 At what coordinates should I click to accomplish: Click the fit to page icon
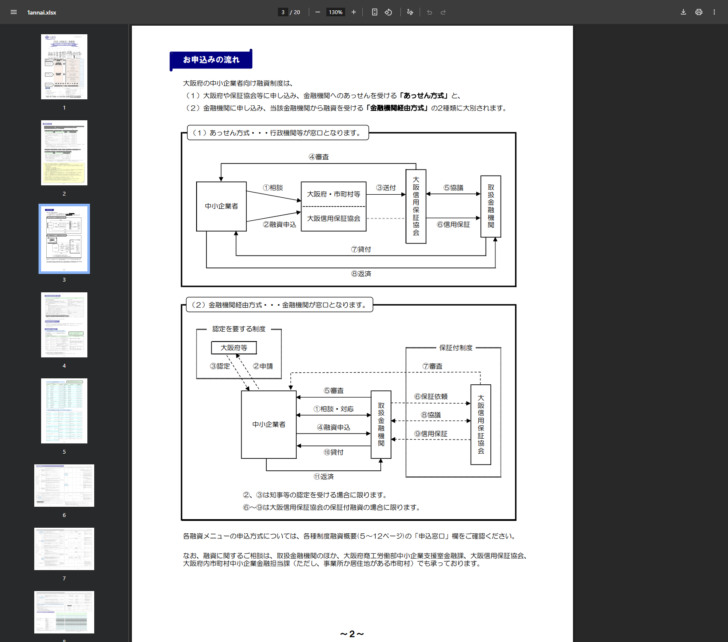click(x=374, y=12)
